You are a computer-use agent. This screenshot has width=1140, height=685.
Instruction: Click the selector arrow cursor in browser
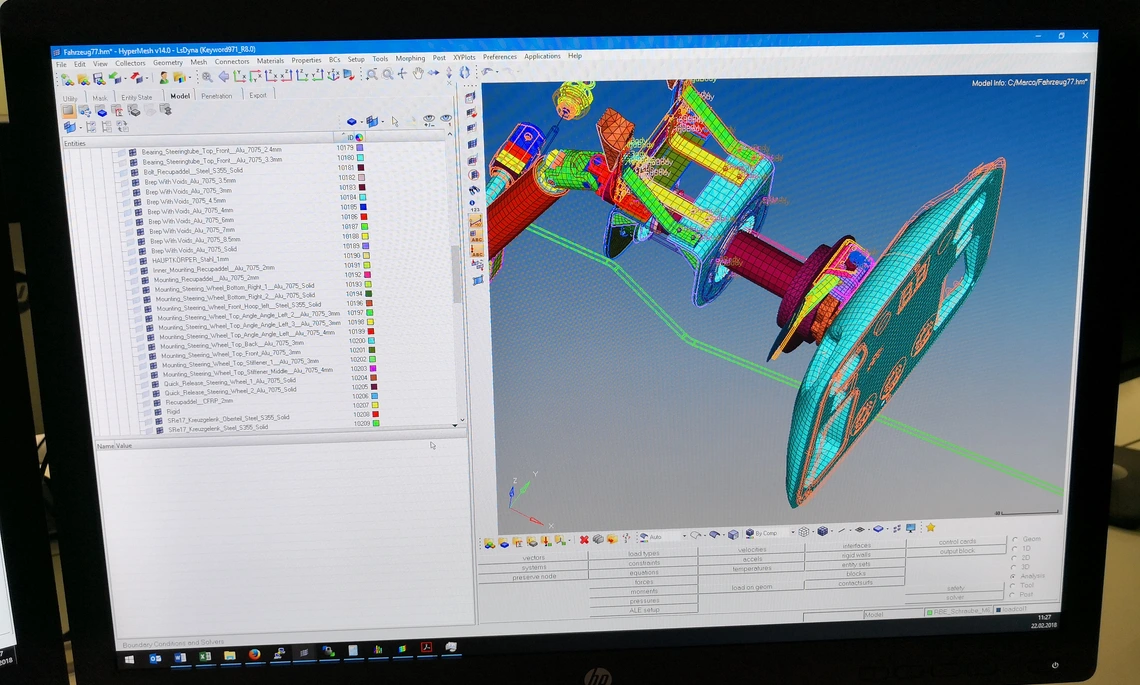click(395, 121)
